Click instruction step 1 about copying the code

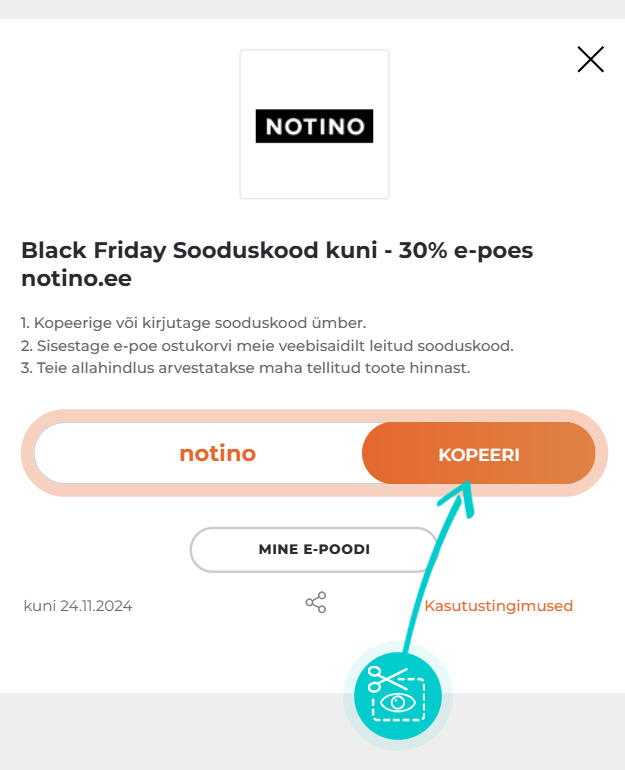tap(194, 322)
